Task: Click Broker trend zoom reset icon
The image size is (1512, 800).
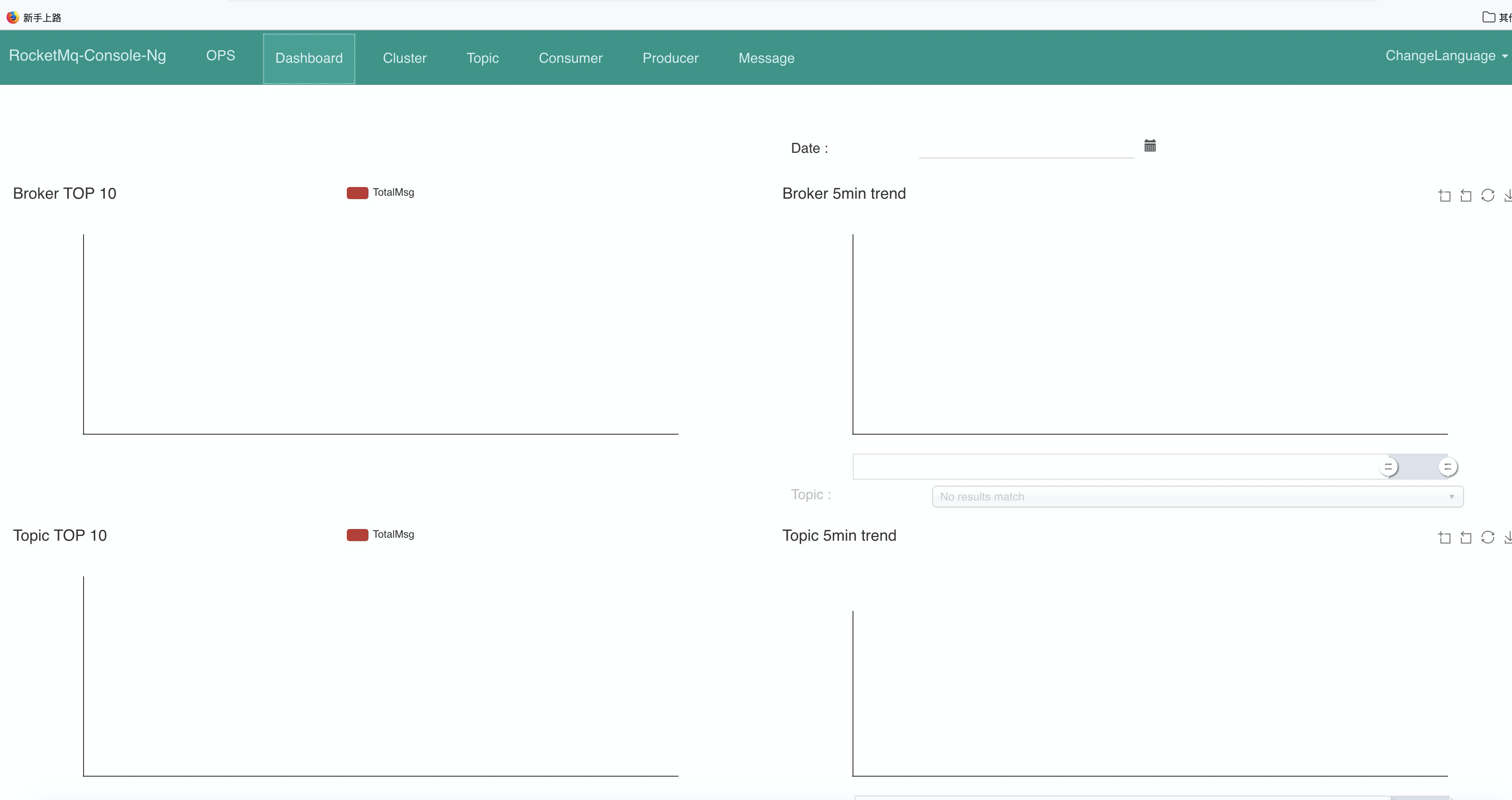Action: [1466, 195]
